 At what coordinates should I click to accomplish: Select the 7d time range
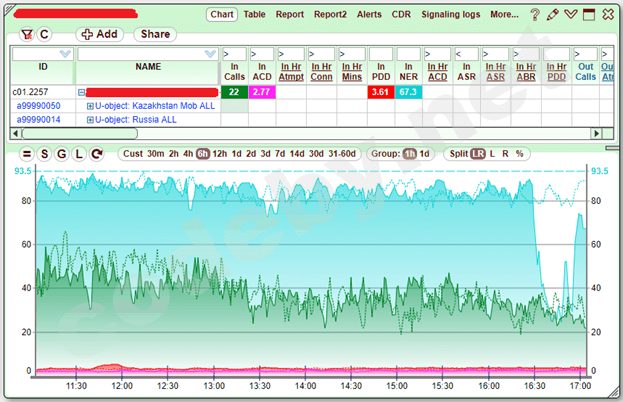point(280,154)
